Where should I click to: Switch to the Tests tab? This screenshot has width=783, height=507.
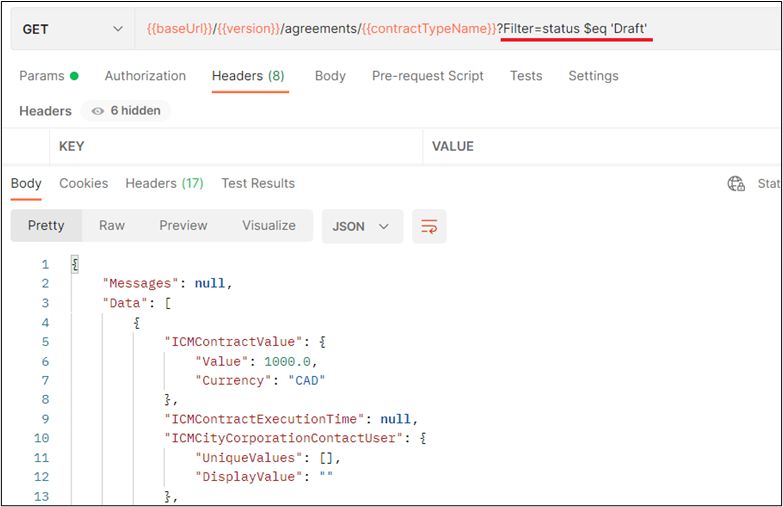click(526, 76)
